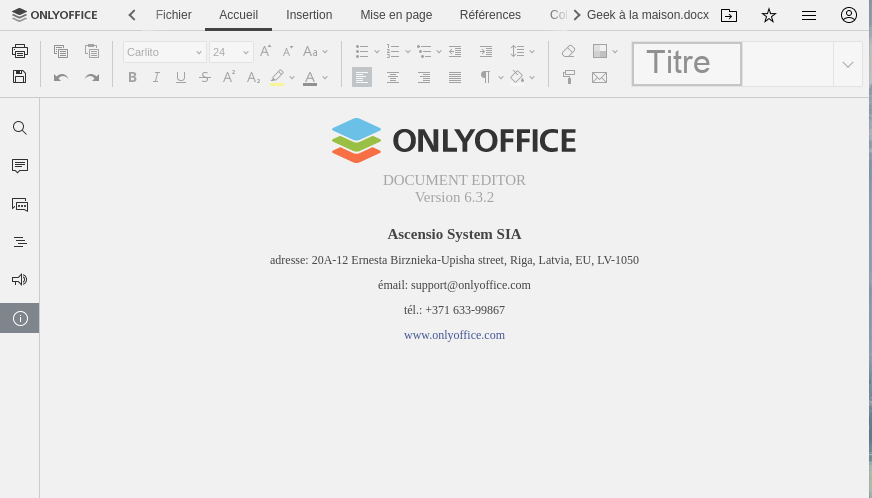Close the About info panel button
Screen dimensions: 872x498
(19, 318)
